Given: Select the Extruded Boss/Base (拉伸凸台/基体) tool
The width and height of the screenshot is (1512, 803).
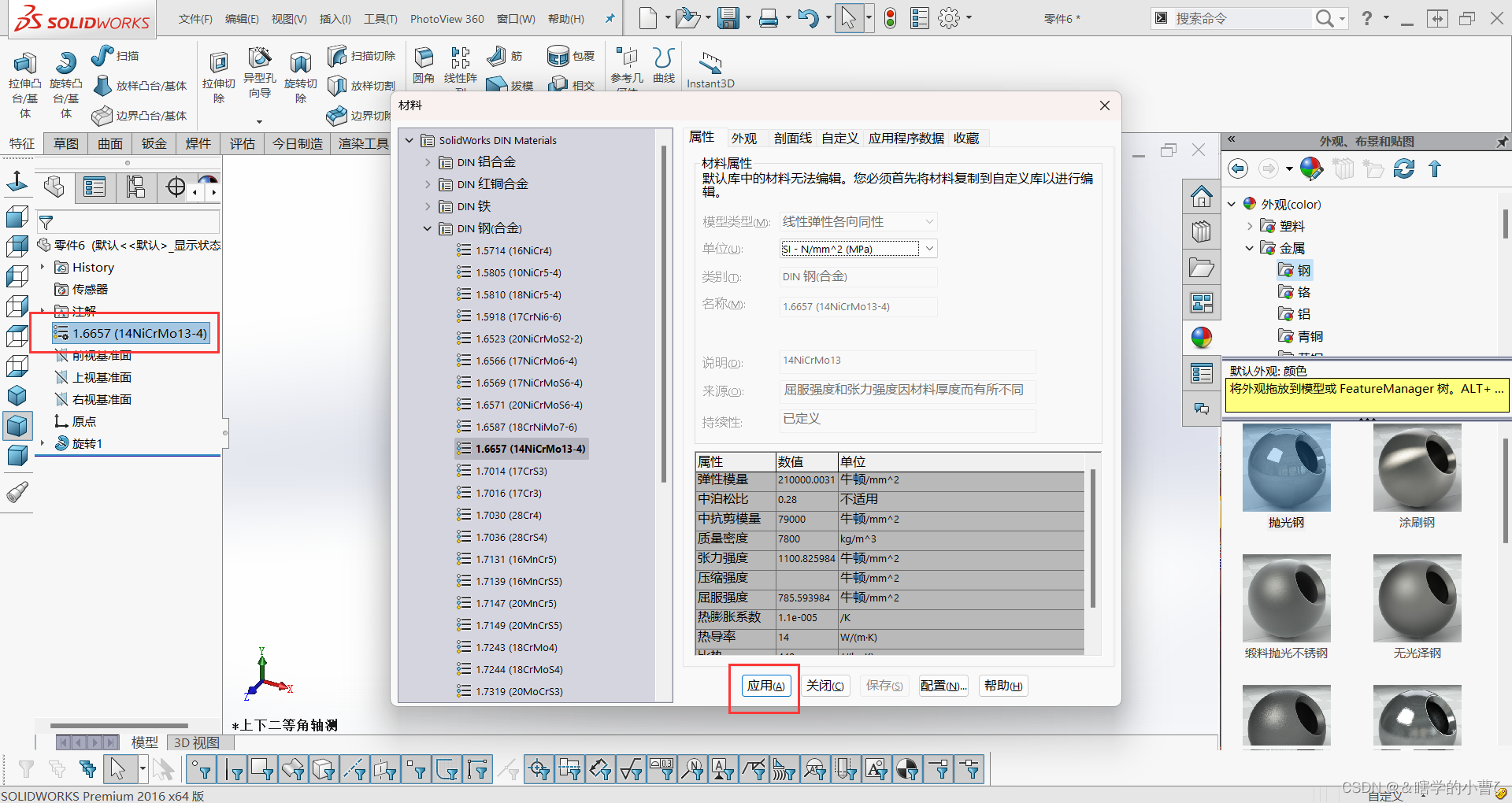Looking at the screenshot, I should (x=24, y=84).
